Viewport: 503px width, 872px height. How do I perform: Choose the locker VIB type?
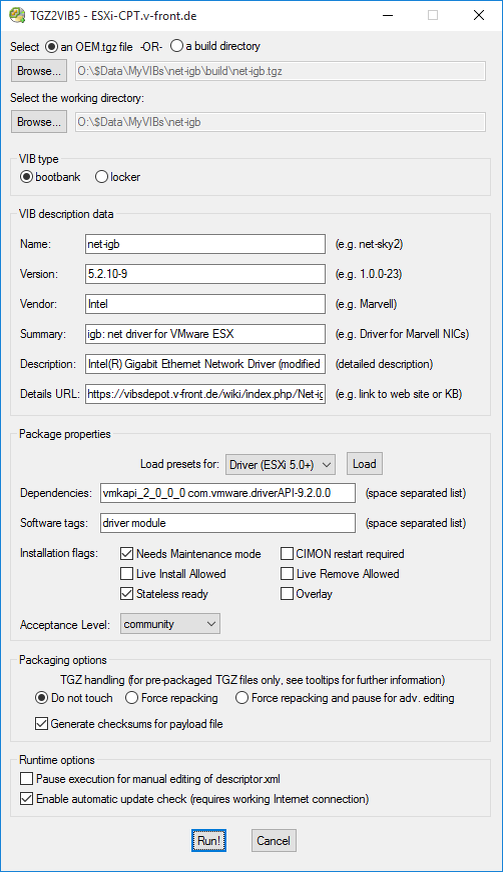(117, 177)
